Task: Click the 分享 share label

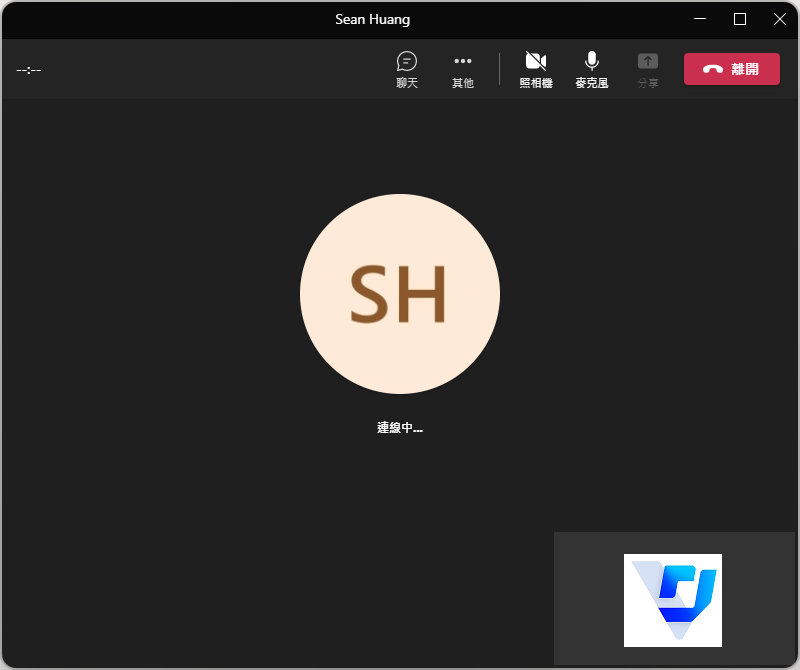Action: click(648, 83)
